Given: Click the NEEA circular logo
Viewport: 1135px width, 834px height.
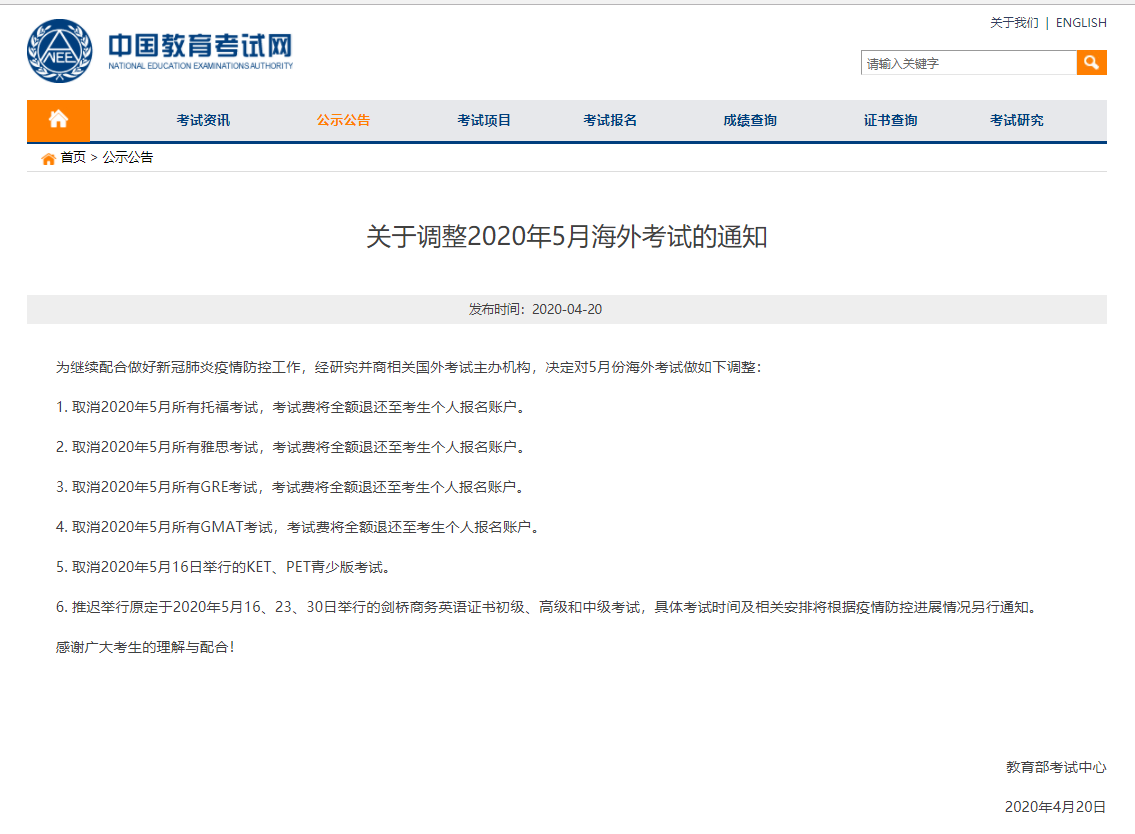Looking at the screenshot, I should point(59,52).
